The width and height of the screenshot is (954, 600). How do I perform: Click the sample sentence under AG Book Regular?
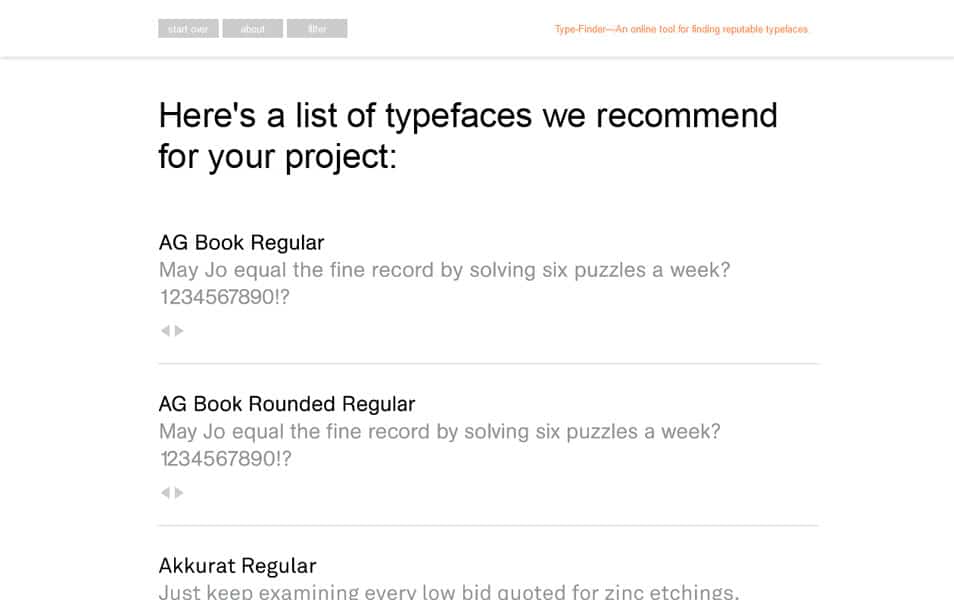pyautogui.click(x=444, y=270)
